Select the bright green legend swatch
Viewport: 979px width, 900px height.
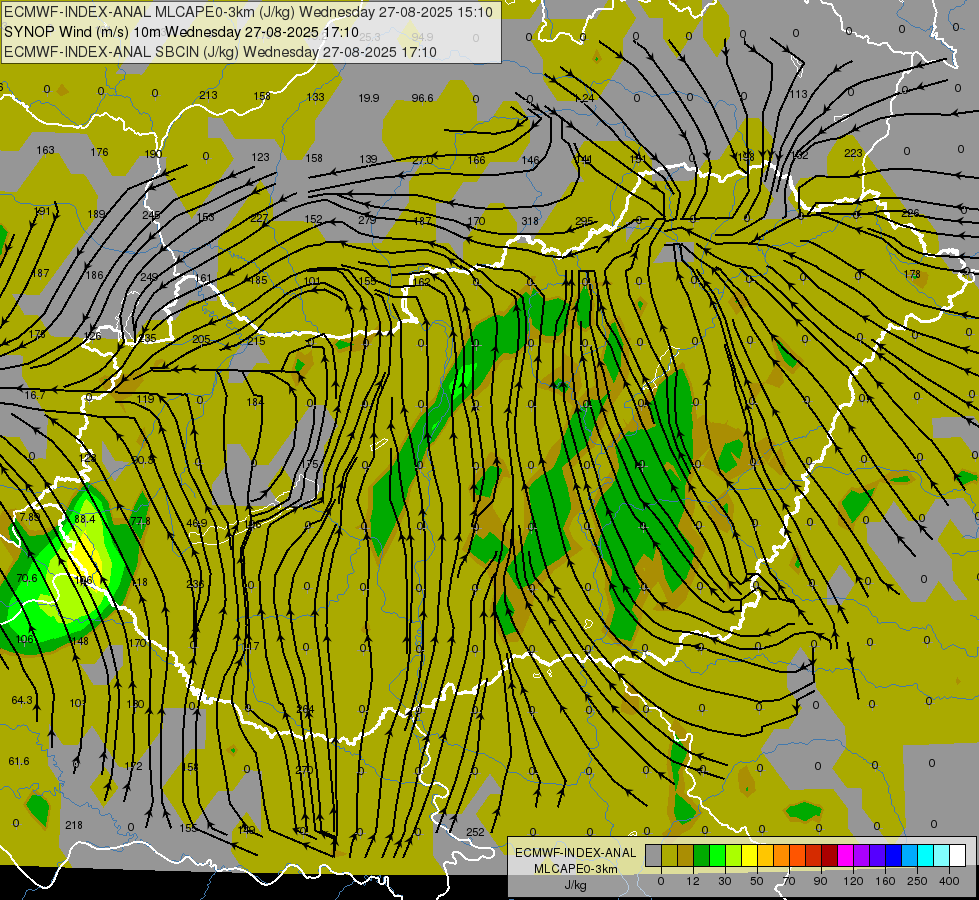point(718,855)
